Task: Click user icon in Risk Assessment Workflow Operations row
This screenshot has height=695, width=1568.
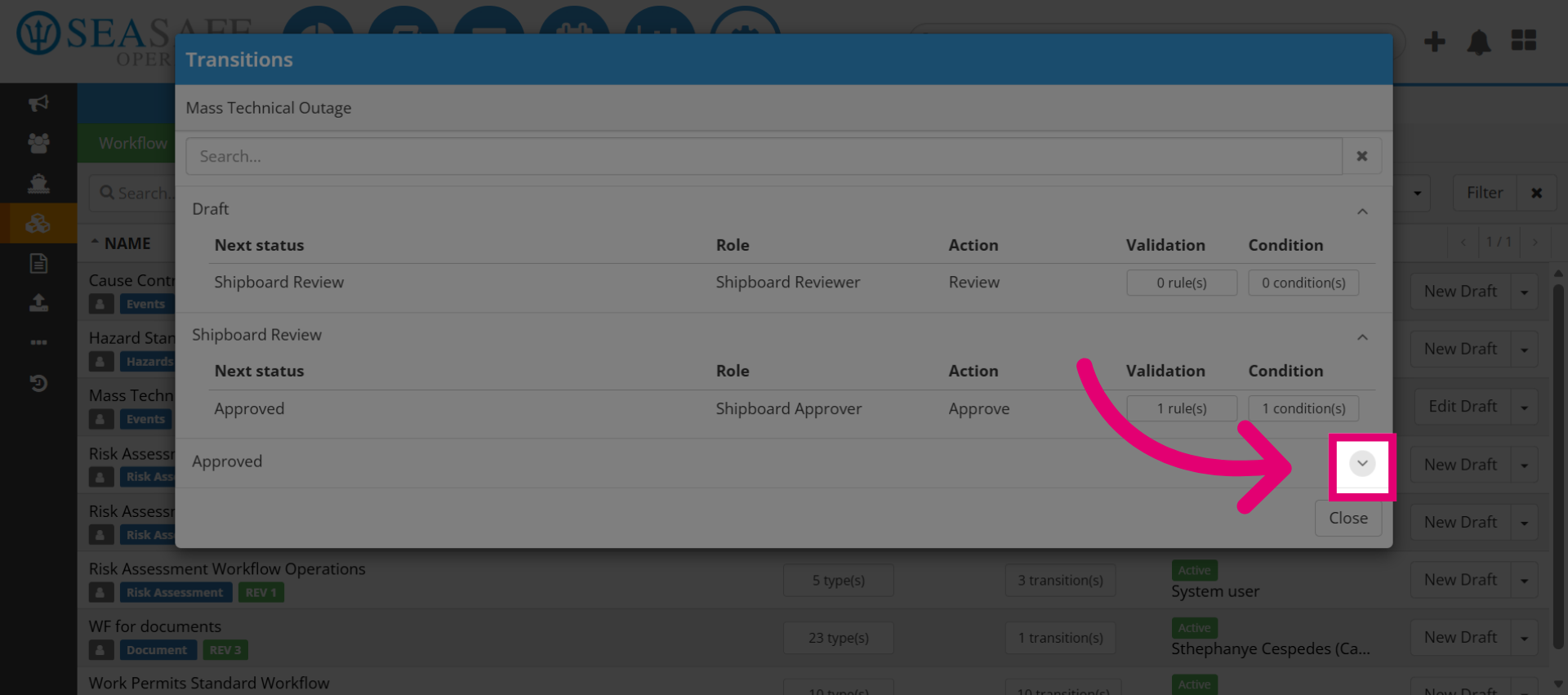Action: (100, 592)
